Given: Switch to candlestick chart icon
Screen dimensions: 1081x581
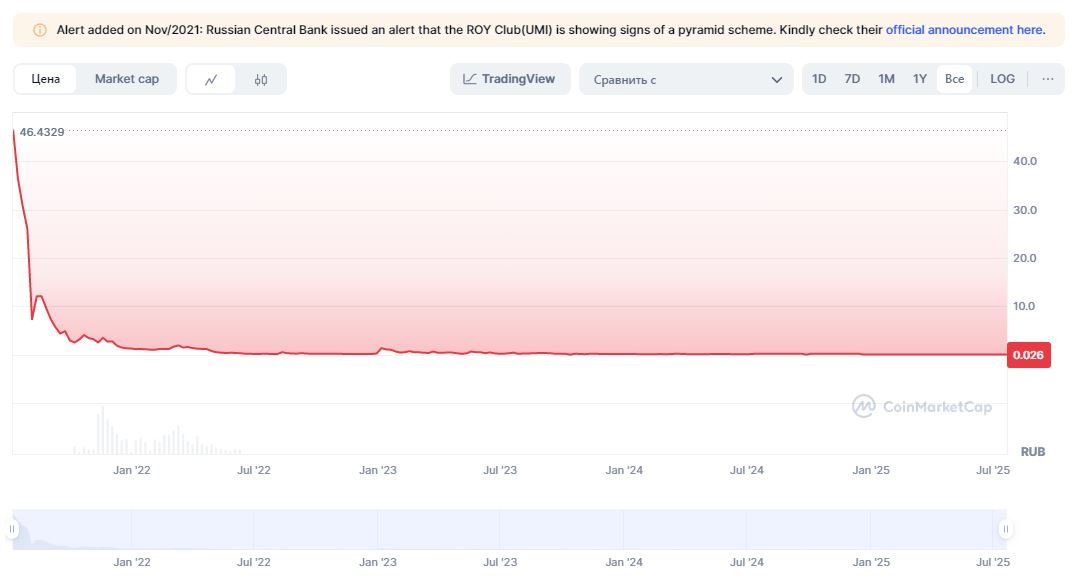Looking at the screenshot, I should pos(261,80).
